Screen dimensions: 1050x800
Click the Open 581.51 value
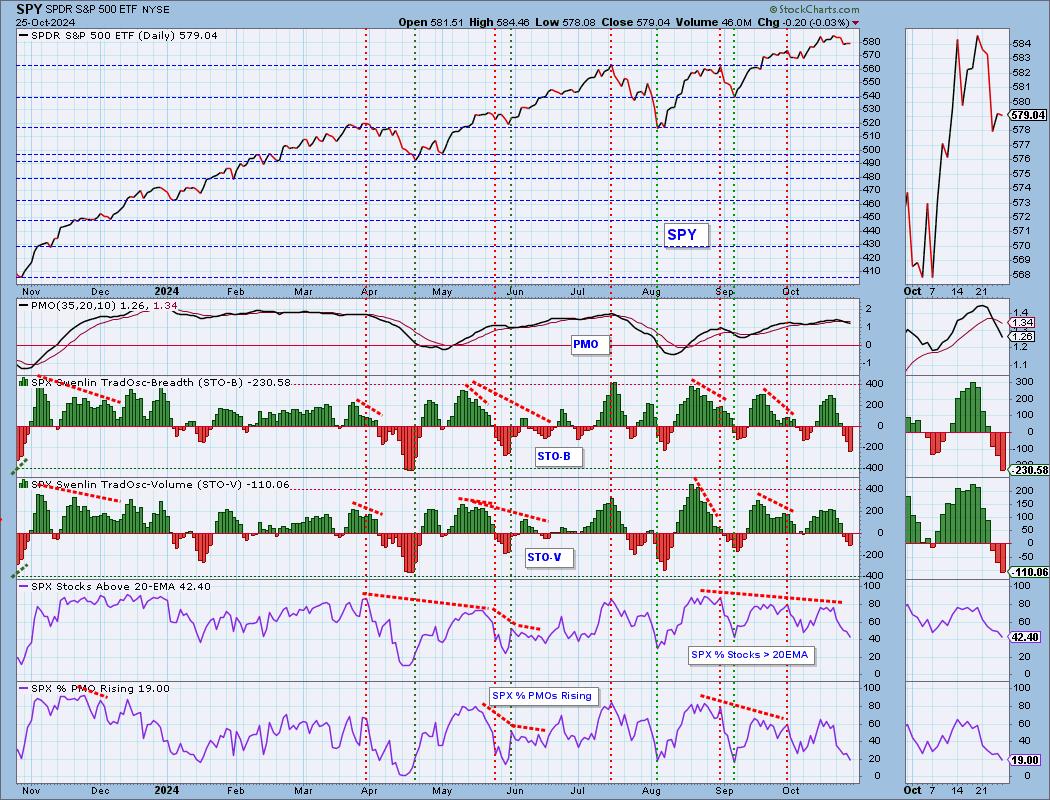click(431, 22)
